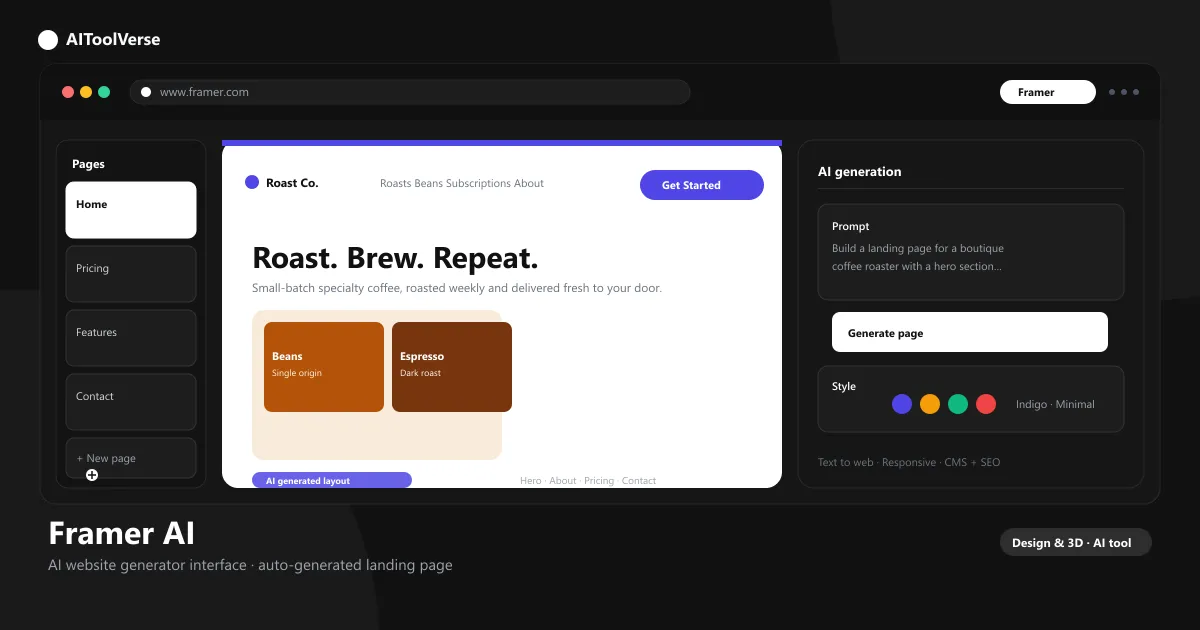Screen dimensions: 1200x630
Task: Click the Framer AI title
Action: coord(122,533)
